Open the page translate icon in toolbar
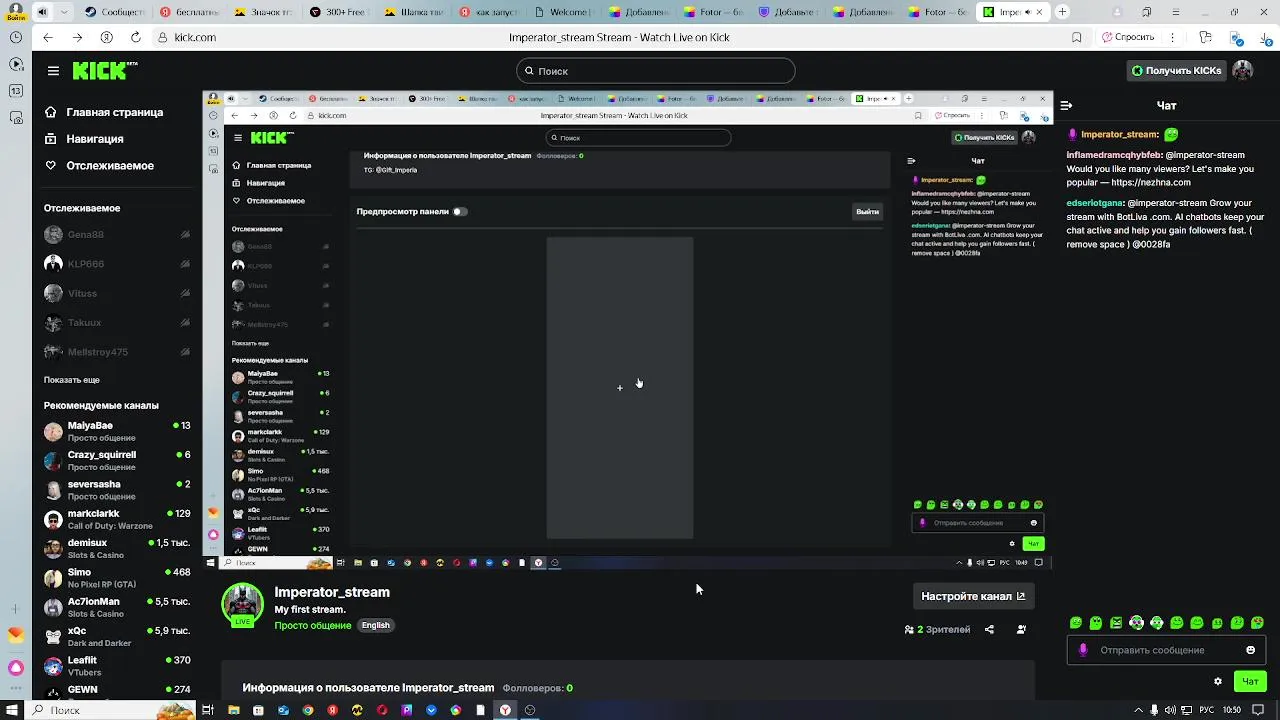Viewport: 1280px width, 720px height. 1205,37
